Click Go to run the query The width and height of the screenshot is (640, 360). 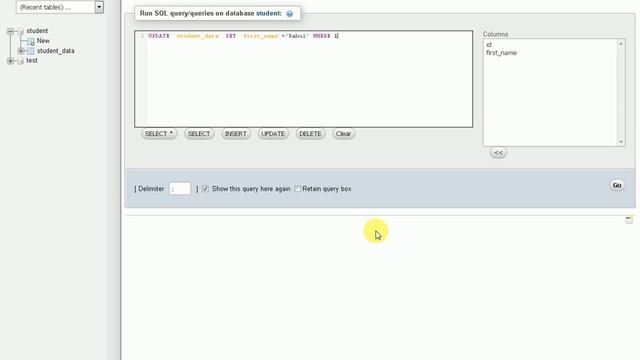point(617,185)
